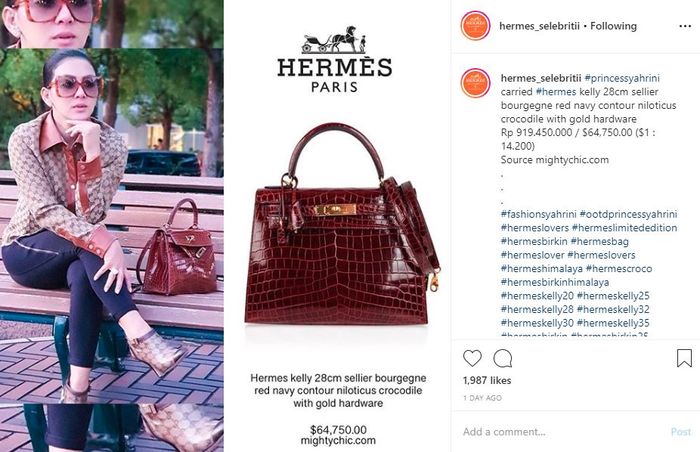The width and height of the screenshot is (700, 452).
Task: Save post with bookmark icon
Action: 684,358
